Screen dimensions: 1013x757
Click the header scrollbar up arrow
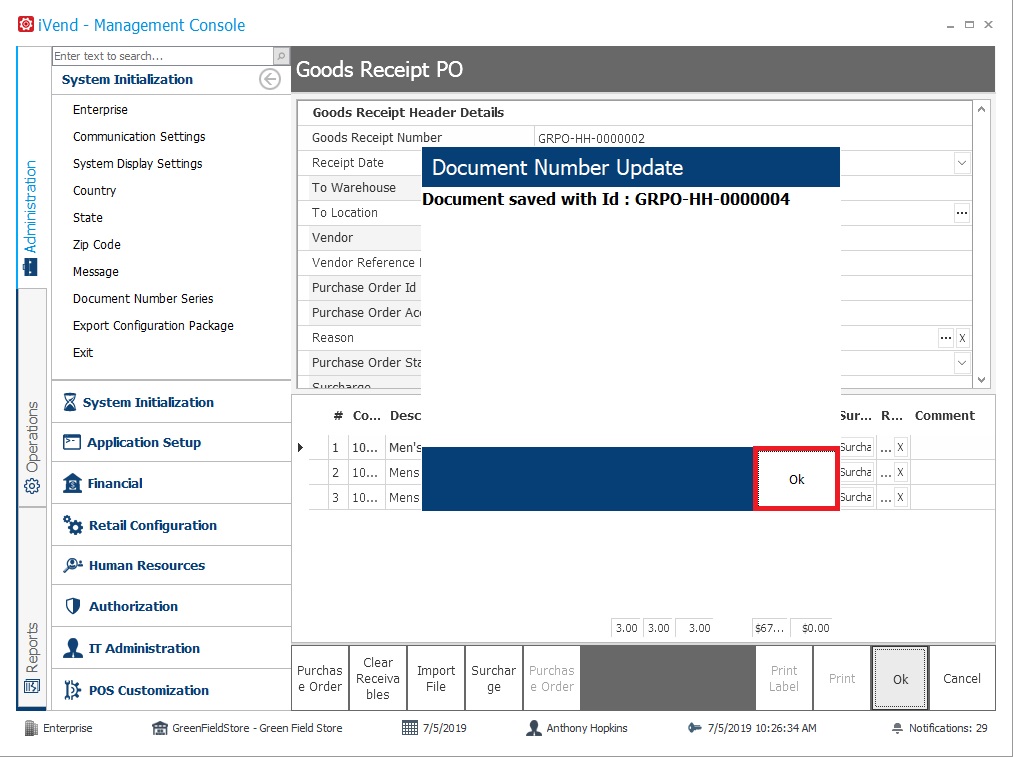coord(981,109)
